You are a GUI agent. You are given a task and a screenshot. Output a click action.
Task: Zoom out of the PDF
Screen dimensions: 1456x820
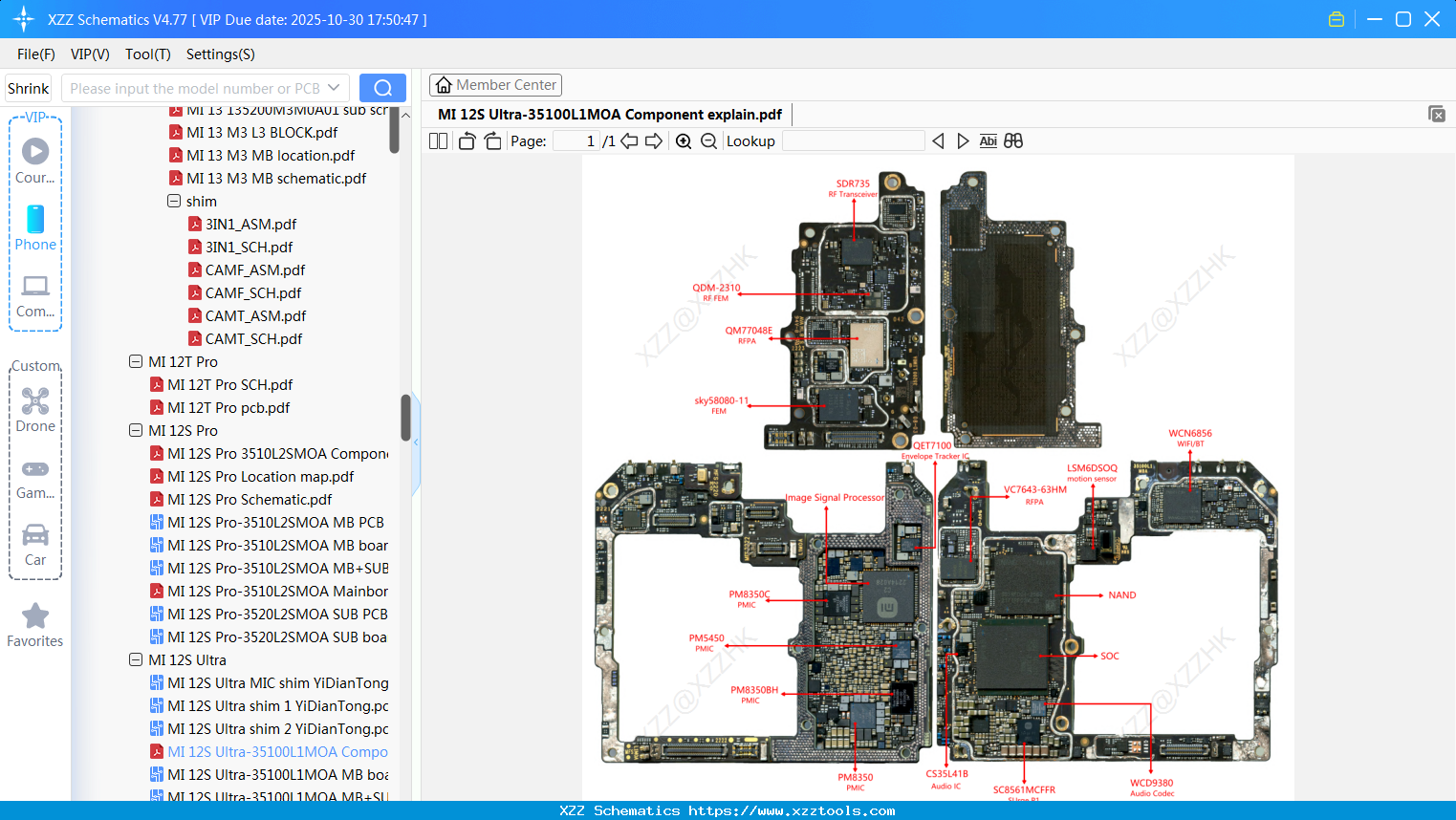708,140
